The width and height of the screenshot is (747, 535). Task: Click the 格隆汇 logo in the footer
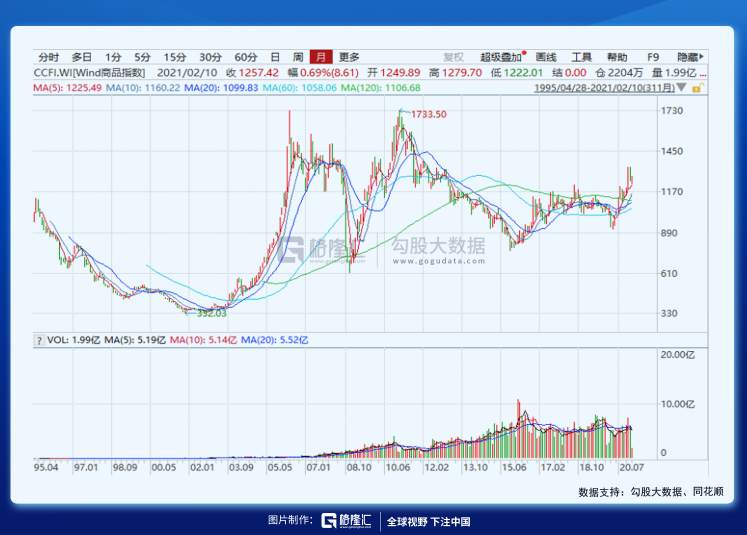click(346, 521)
